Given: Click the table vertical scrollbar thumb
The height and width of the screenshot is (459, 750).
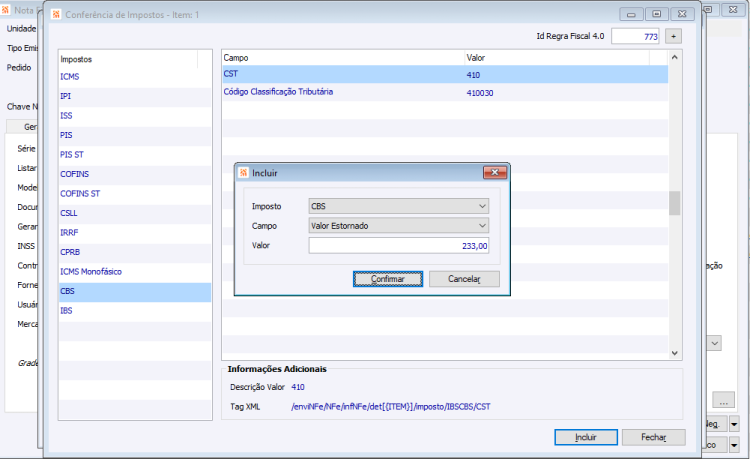Looking at the screenshot, I should (x=674, y=203).
